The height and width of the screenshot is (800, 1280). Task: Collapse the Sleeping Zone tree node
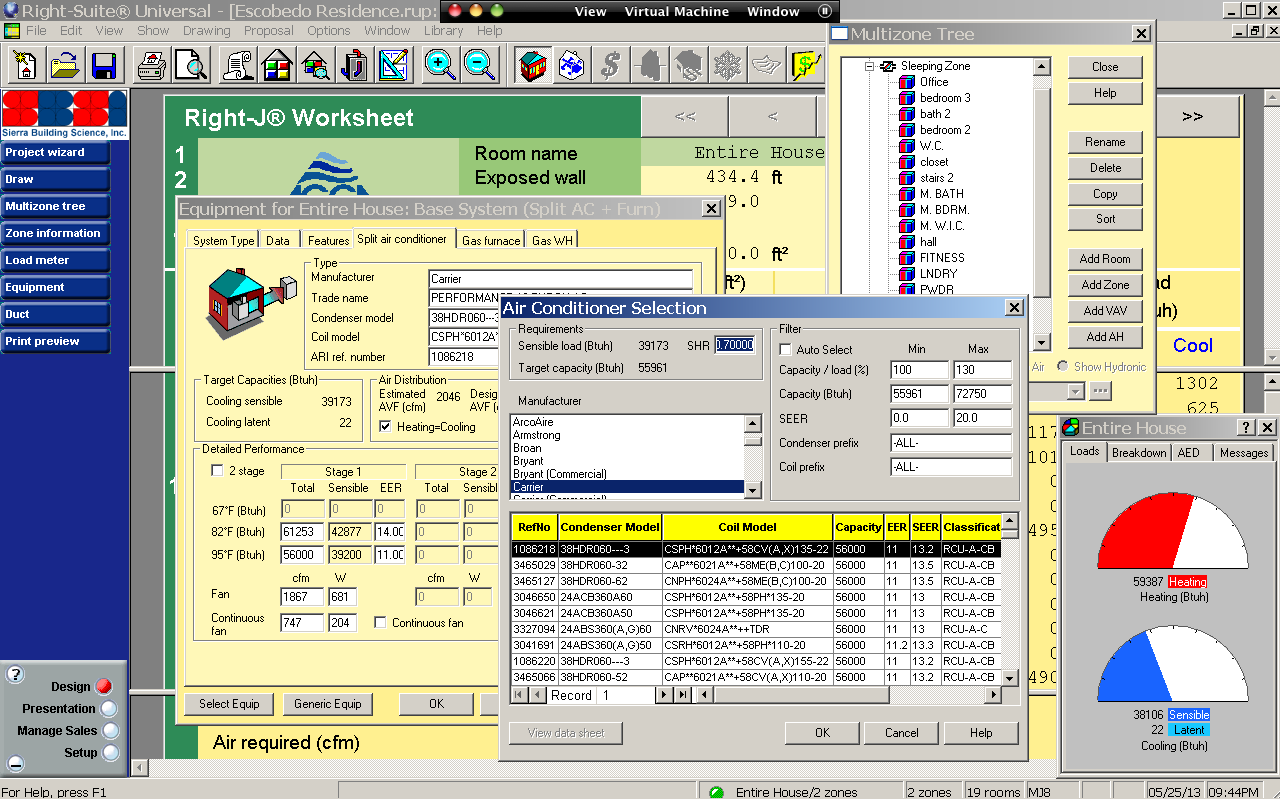coord(870,67)
